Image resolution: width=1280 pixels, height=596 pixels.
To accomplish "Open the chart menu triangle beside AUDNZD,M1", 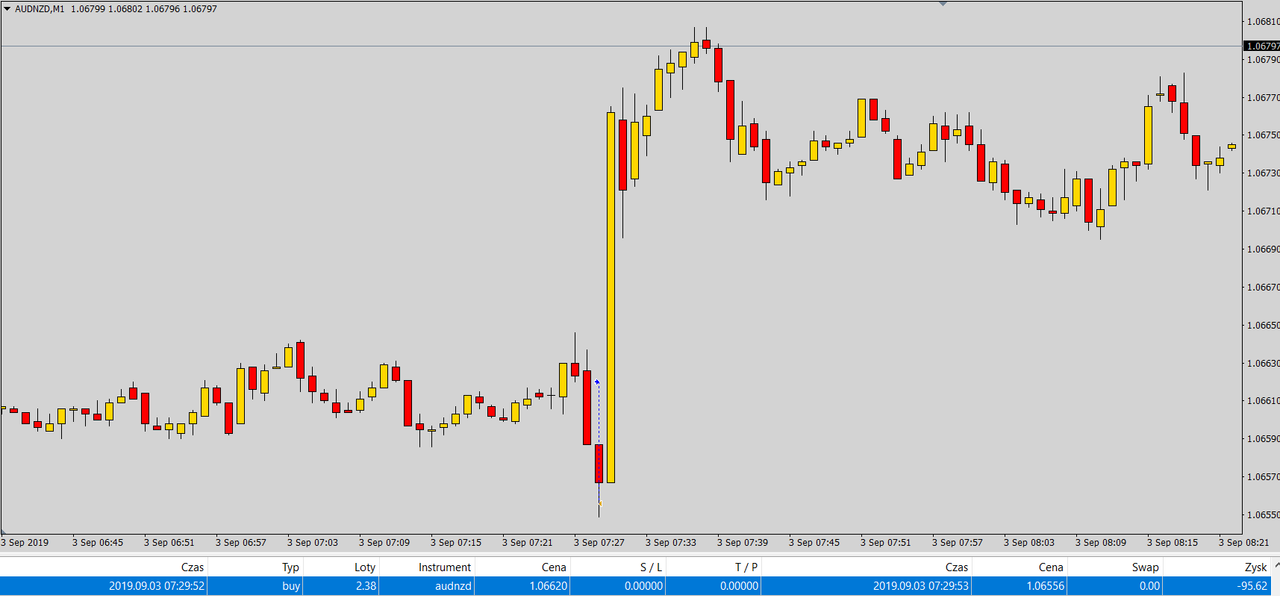I will click(x=6, y=9).
